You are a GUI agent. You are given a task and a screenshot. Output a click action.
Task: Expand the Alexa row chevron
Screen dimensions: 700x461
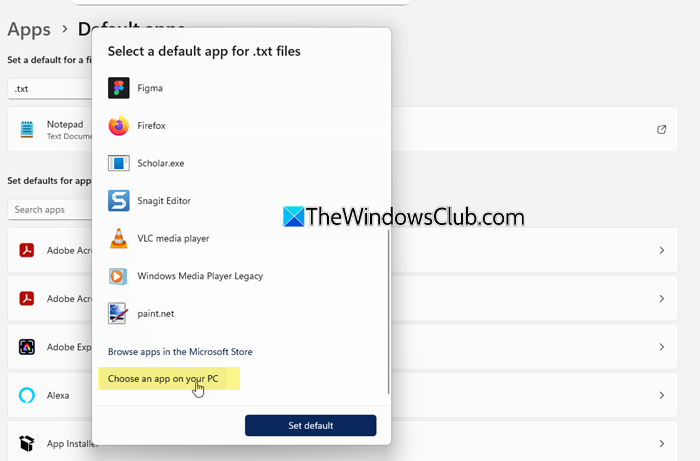pyautogui.click(x=662, y=395)
